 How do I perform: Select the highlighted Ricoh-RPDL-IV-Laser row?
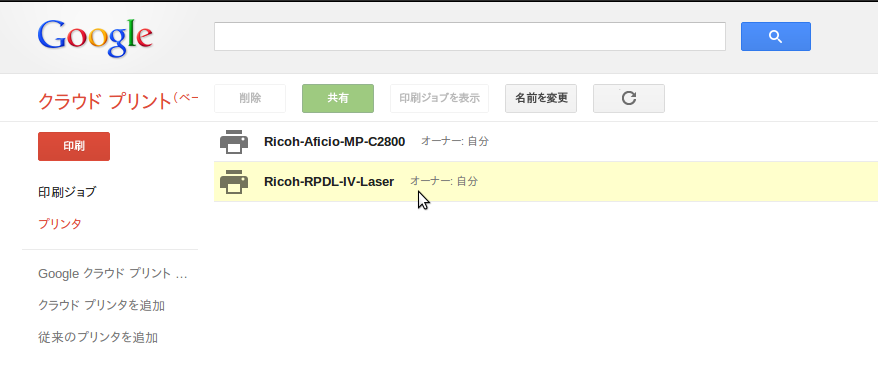pyautogui.click(x=546, y=181)
